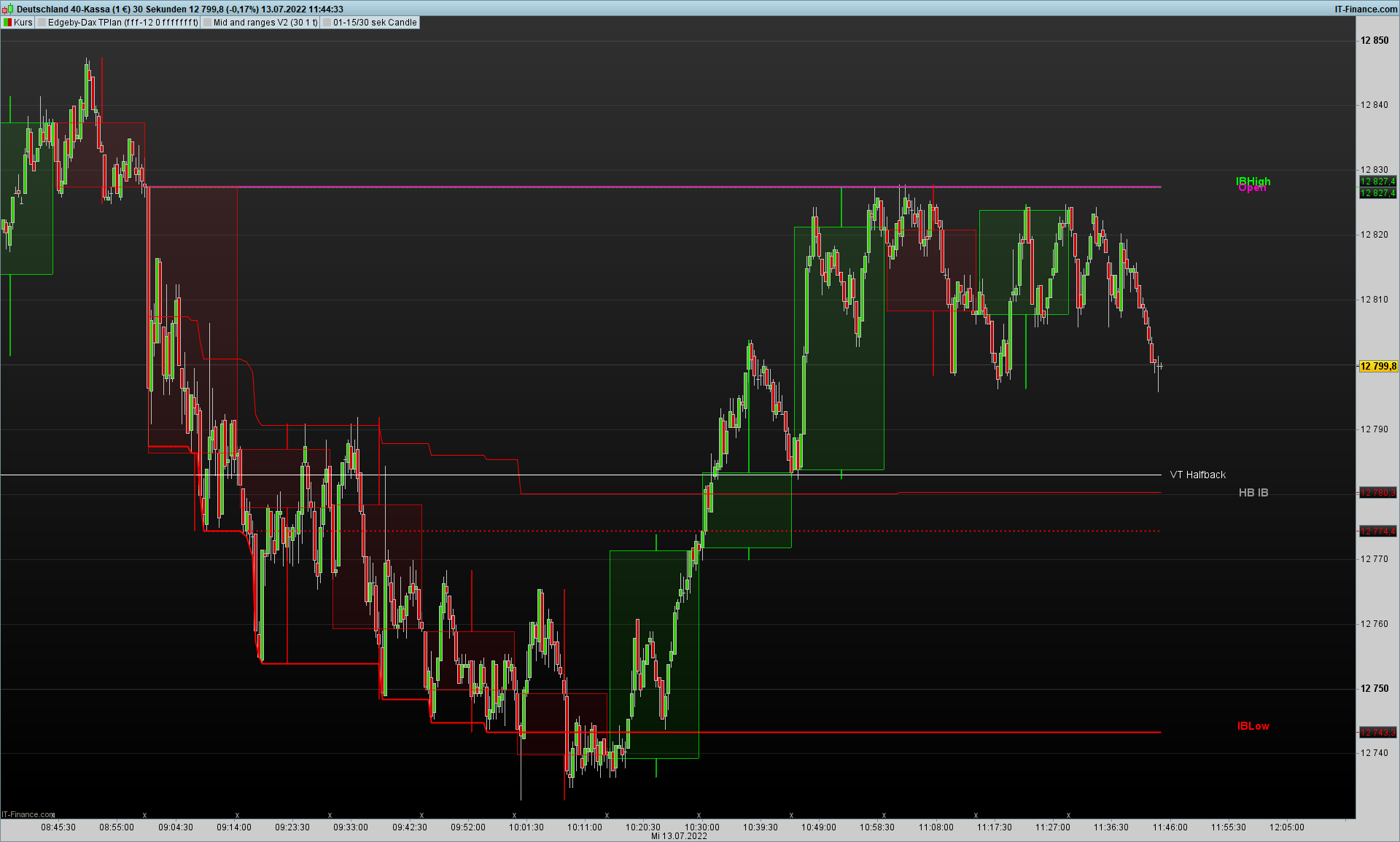The image size is (1400, 842).
Task: Click the red IBLow price tag 12 743,3
Action: 1377,732
